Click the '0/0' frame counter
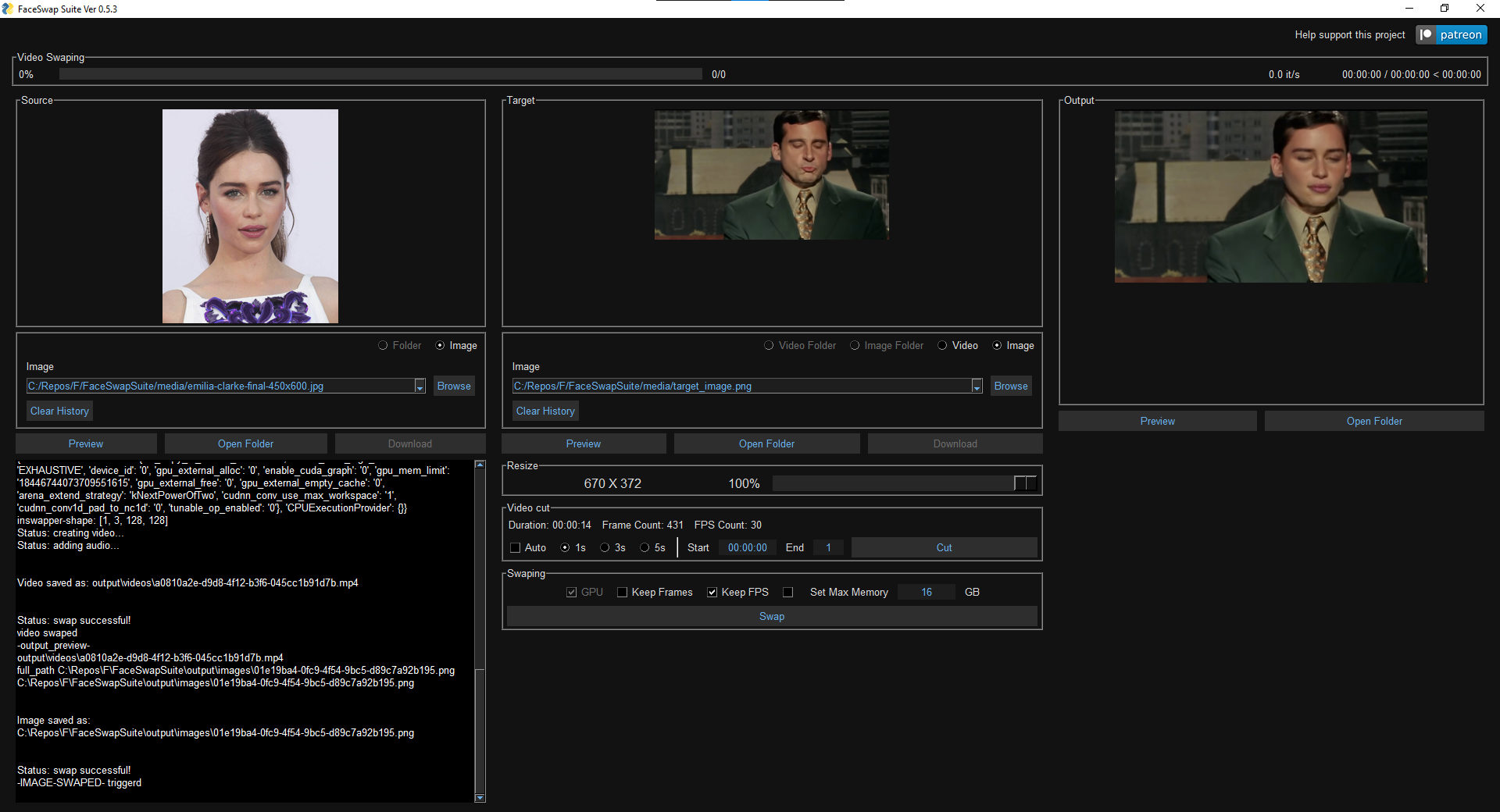The width and height of the screenshot is (1500, 812). 719,74
